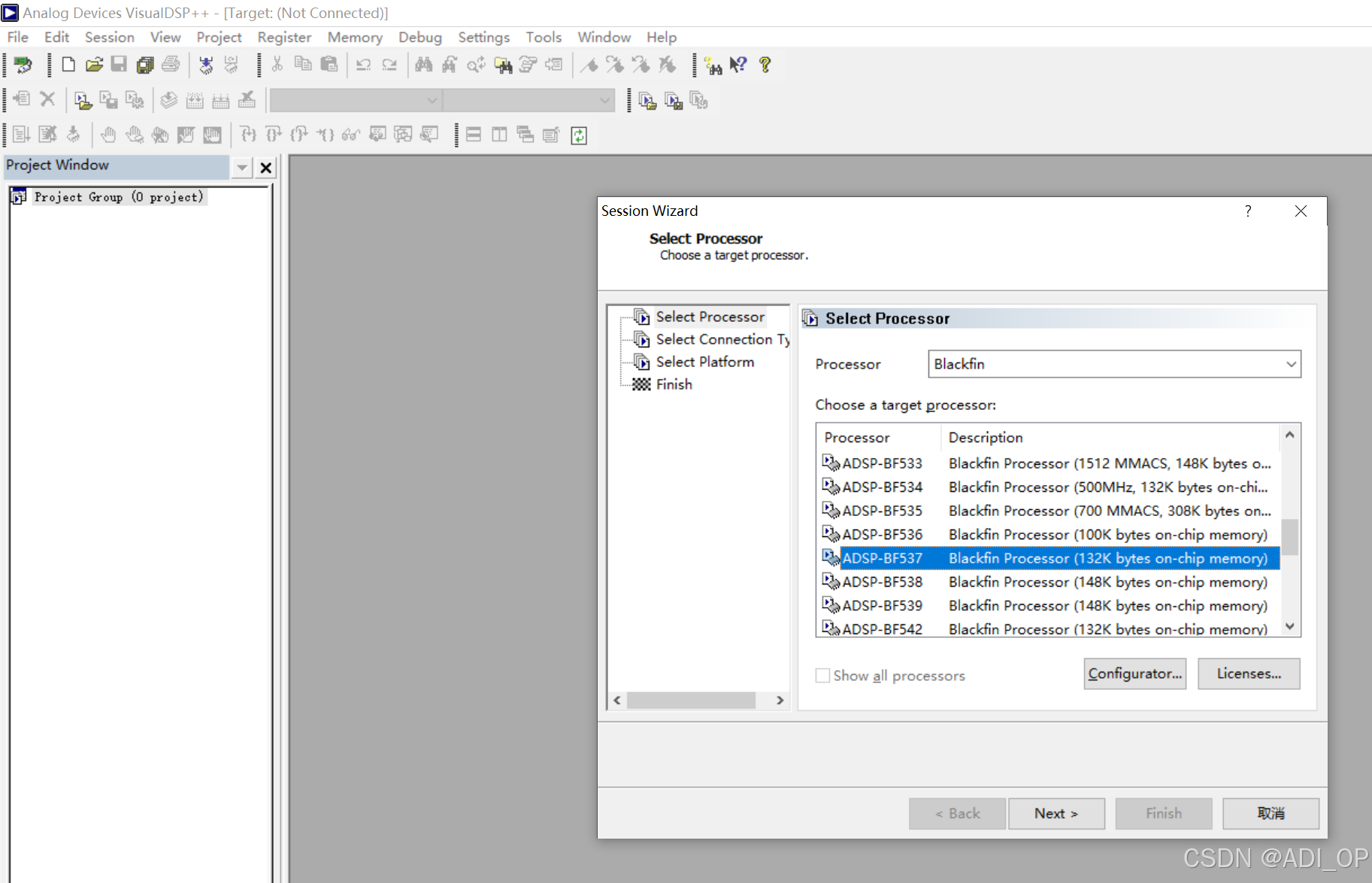1372x883 pixels.
Task: Click the connect to target board icon
Action: point(23,65)
